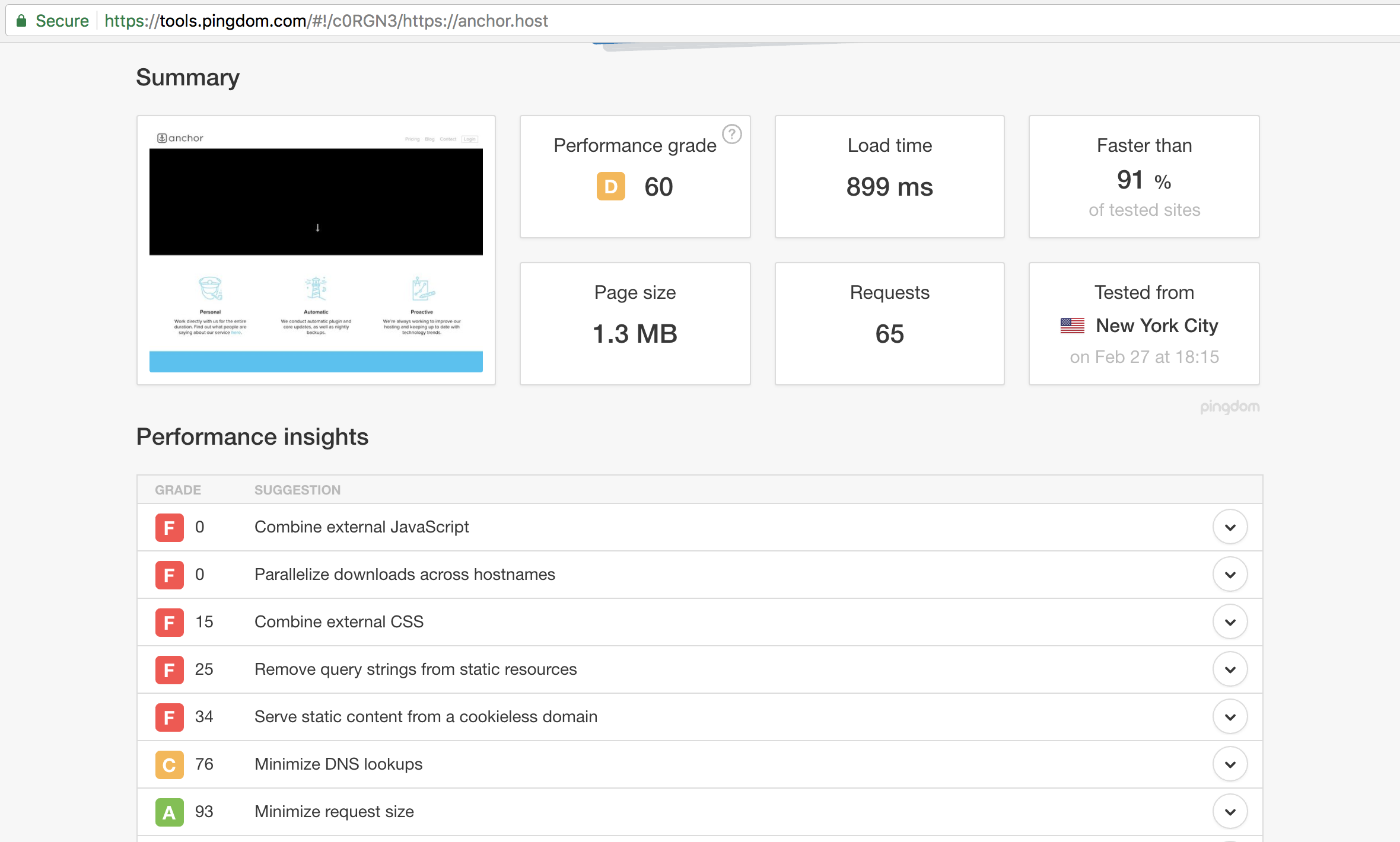This screenshot has width=1400, height=842.
Task: Click the Secure label in address bar
Action: [x=62, y=21]
